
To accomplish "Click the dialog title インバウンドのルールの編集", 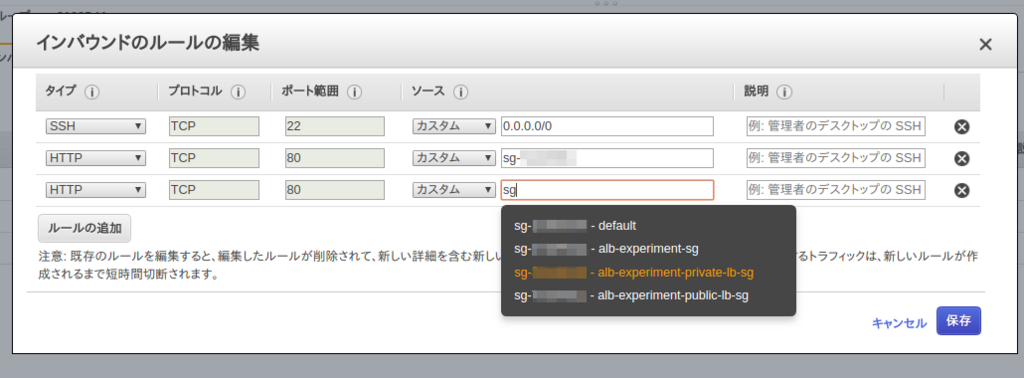I will (148, 43).
